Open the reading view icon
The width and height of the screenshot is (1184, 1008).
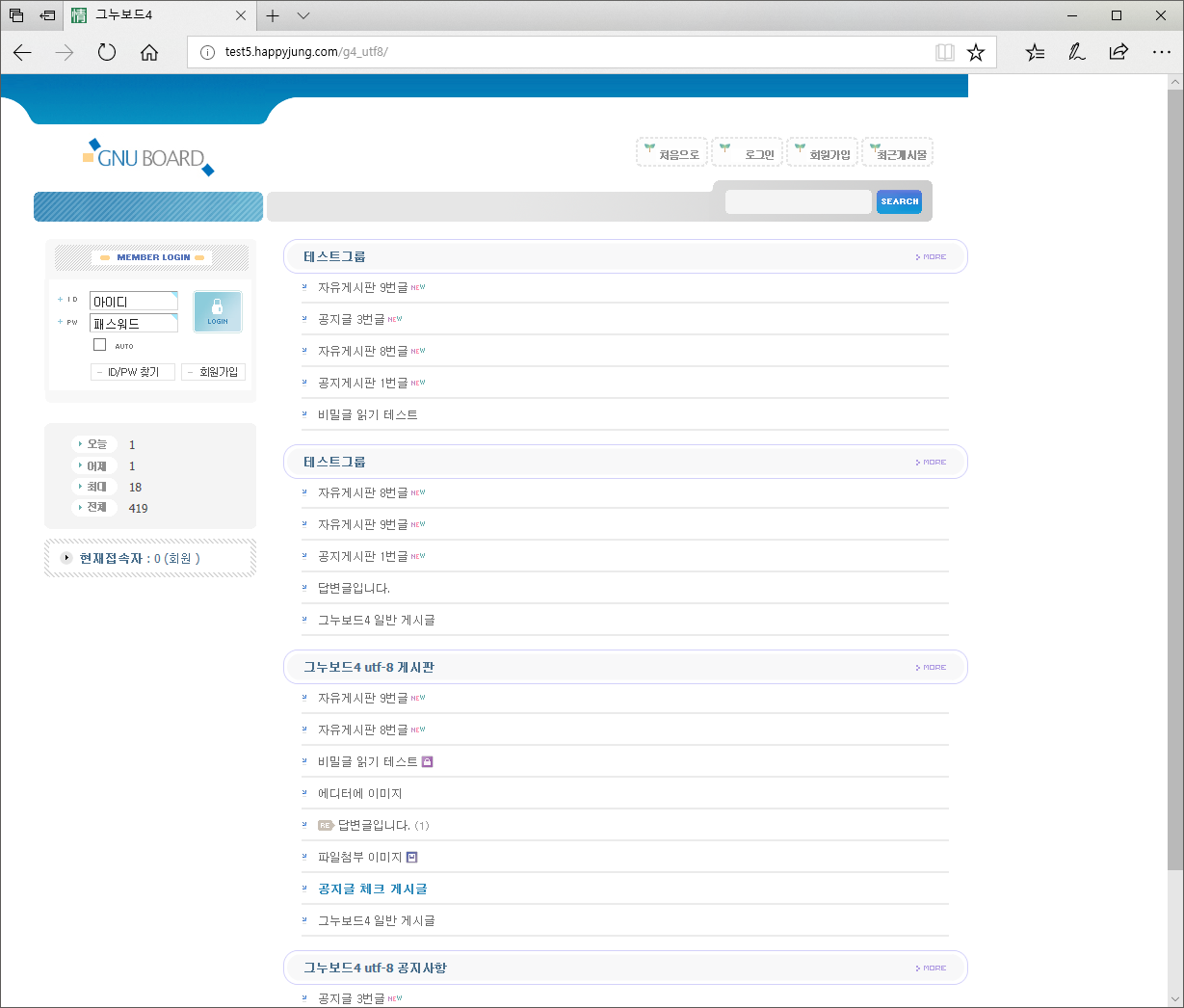945,52
